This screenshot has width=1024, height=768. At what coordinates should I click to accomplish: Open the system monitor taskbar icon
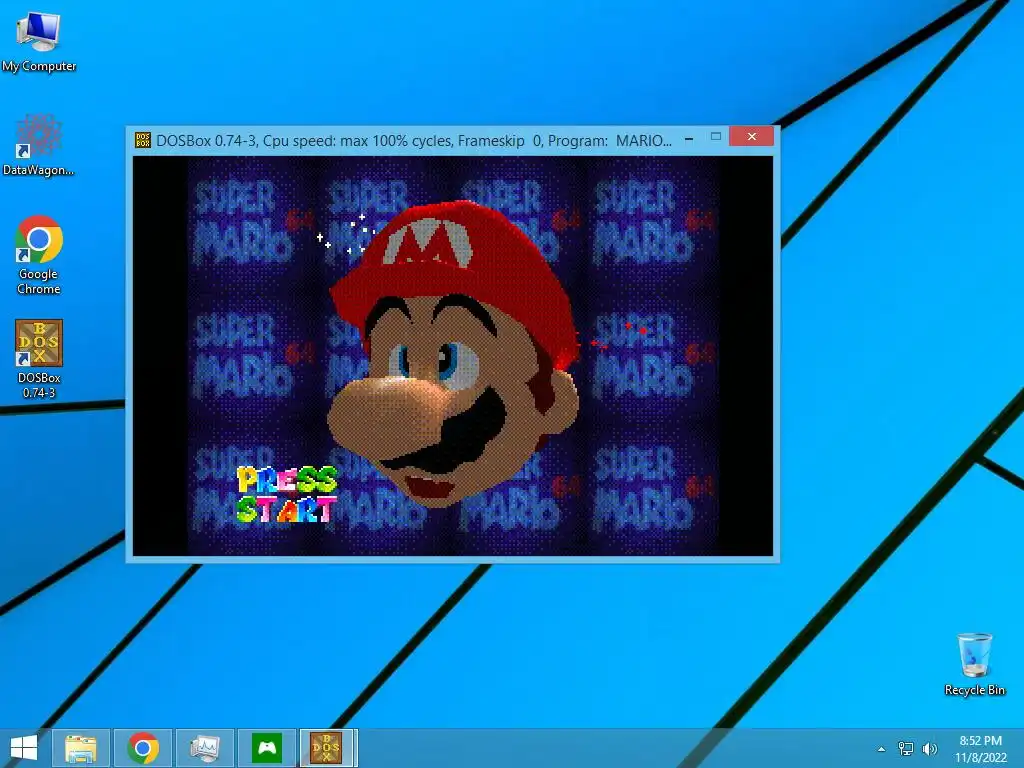[x=205, y=748]
